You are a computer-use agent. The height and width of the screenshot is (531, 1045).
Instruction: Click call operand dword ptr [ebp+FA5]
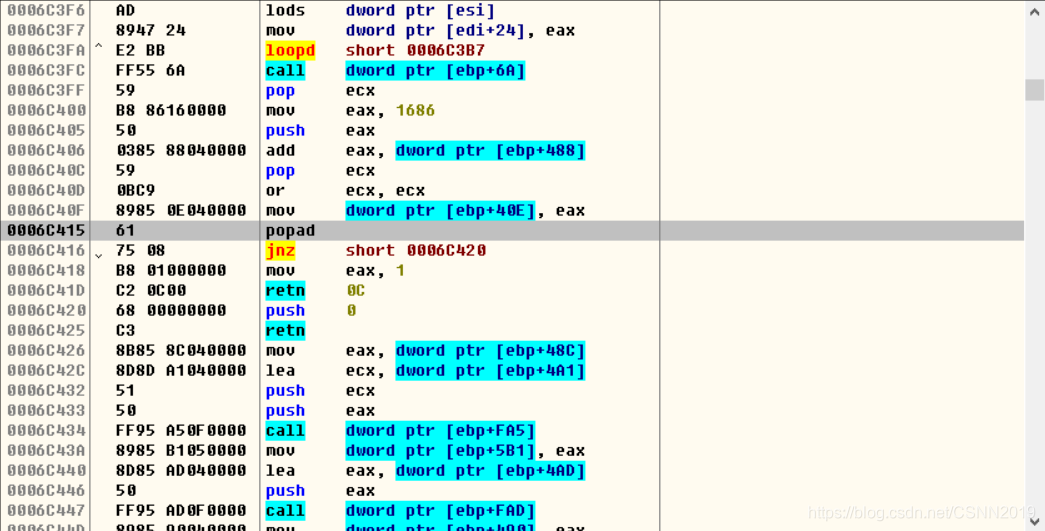pos(441,430)
